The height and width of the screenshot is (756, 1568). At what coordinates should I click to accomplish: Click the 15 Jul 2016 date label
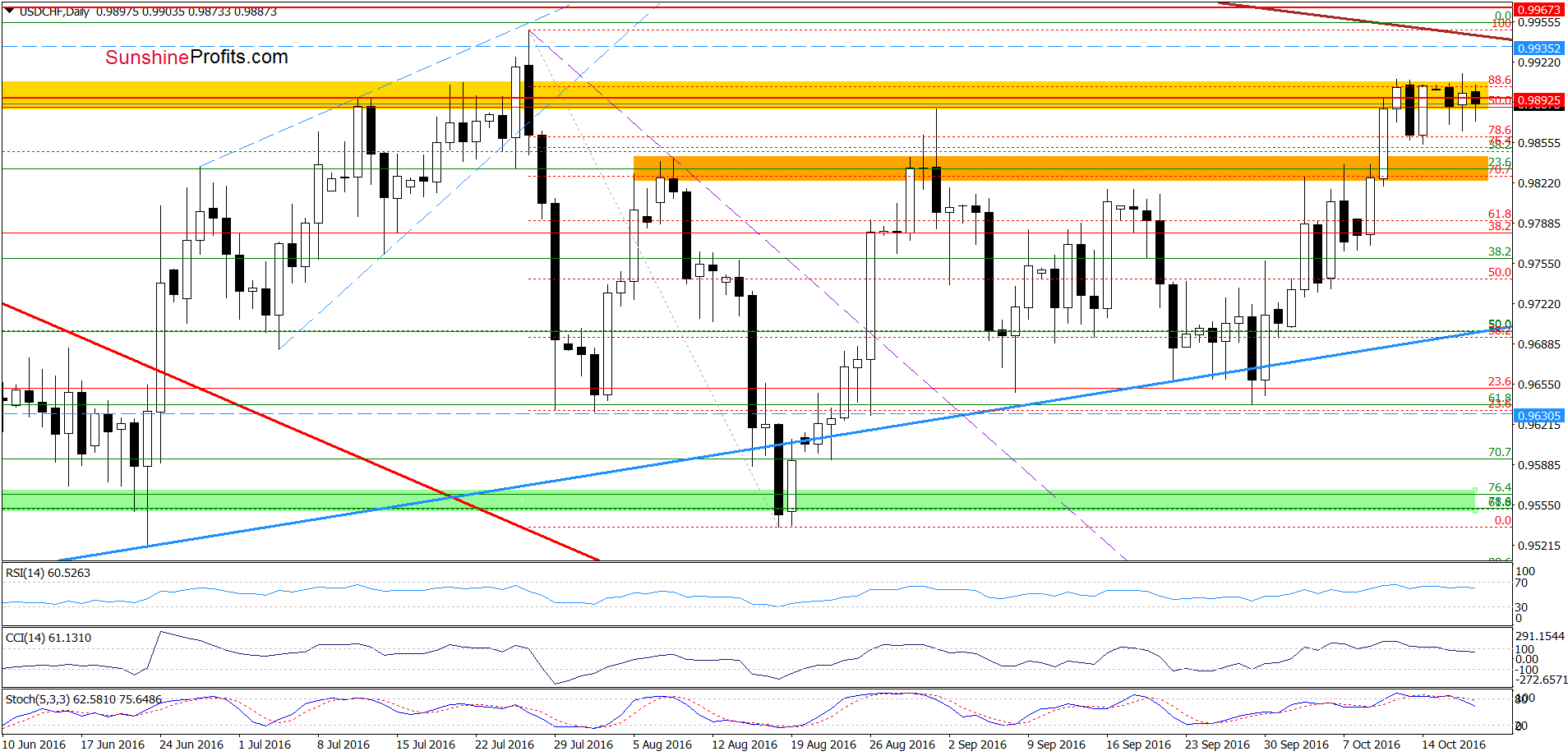[x=426, y=744]
